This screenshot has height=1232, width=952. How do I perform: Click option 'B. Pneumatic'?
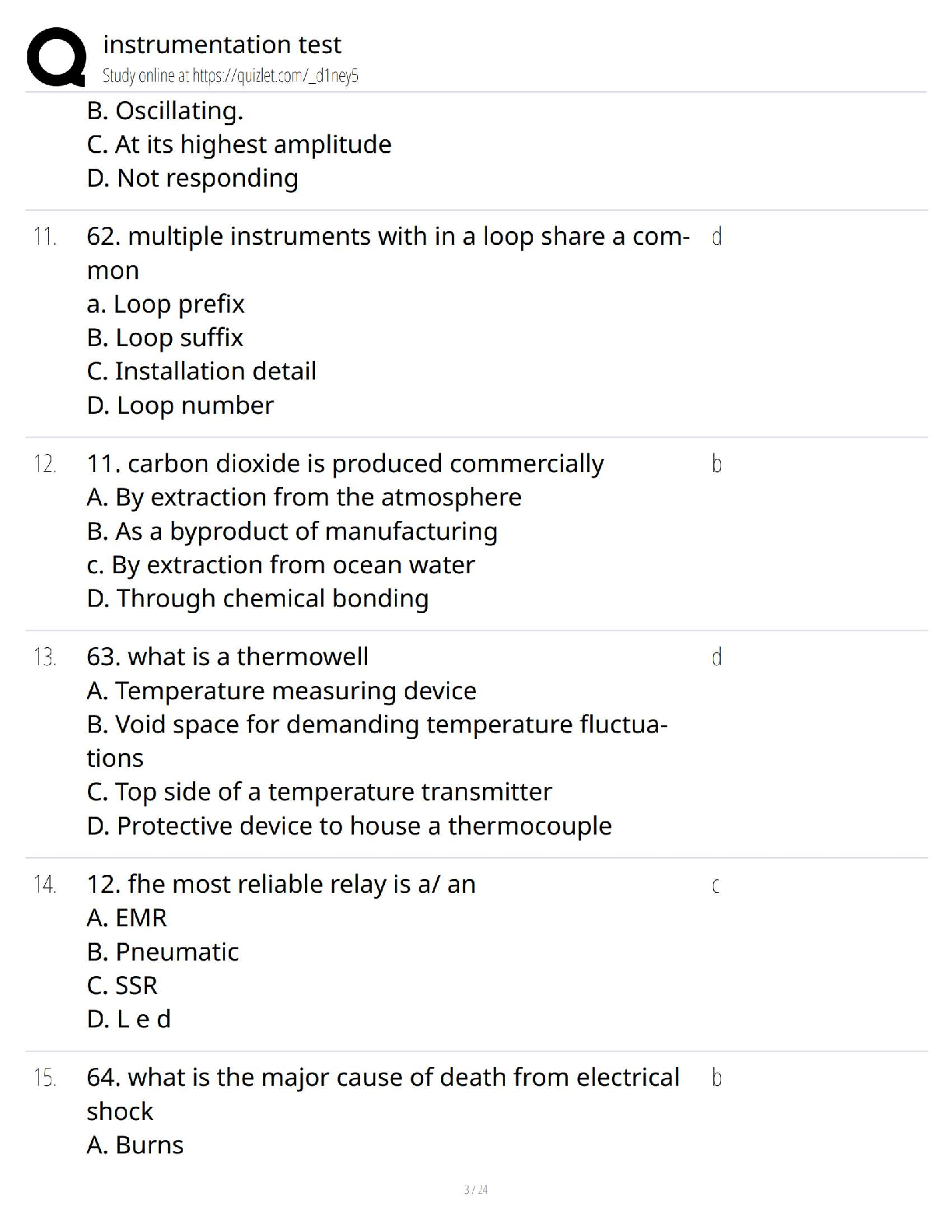point(163,952)
